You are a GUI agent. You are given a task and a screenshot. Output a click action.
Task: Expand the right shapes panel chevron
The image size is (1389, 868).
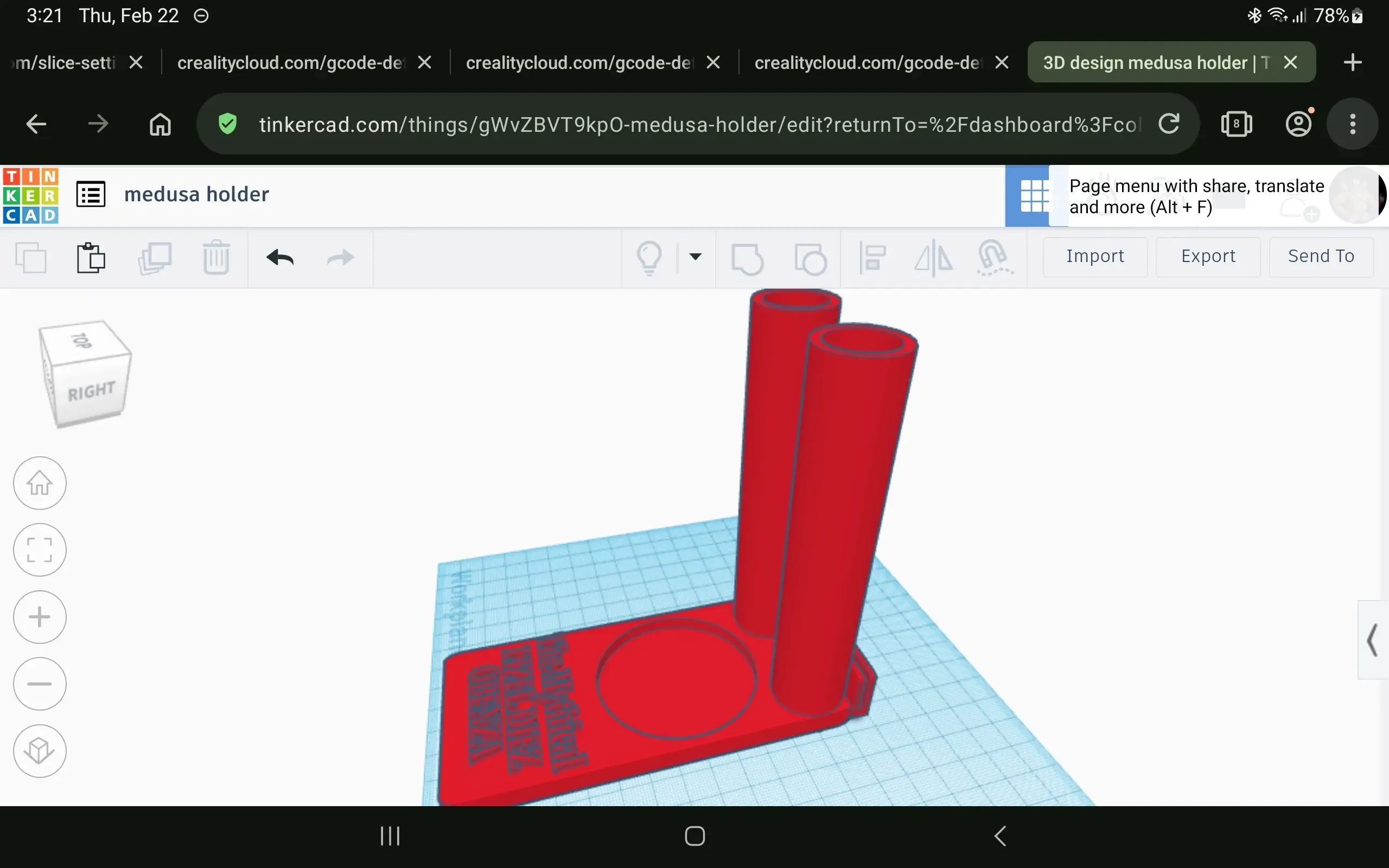(1373, 640)
